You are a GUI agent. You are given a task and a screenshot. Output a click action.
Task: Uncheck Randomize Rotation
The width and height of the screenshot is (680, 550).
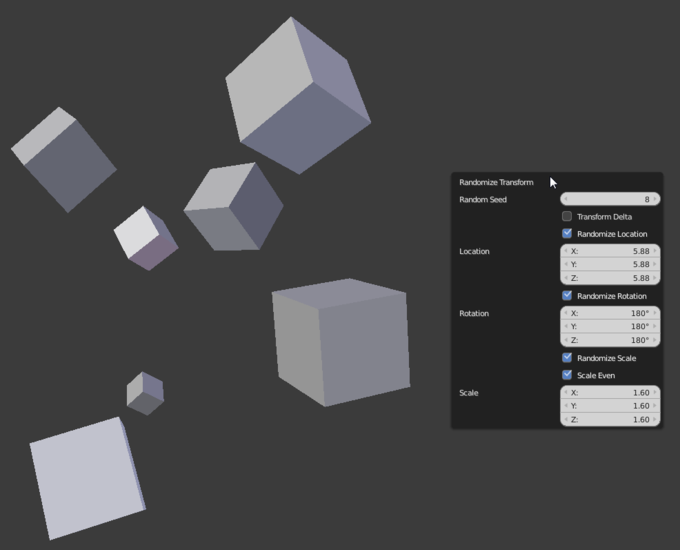click(567, 295)
